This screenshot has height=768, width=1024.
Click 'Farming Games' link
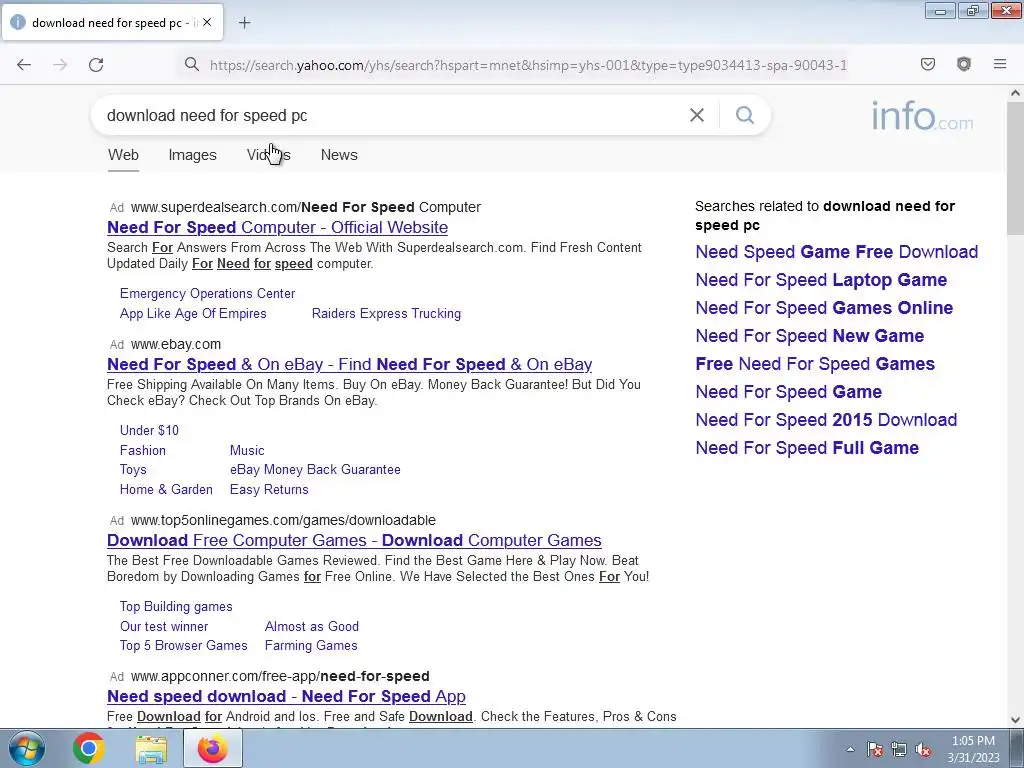(x=311, y=645)
